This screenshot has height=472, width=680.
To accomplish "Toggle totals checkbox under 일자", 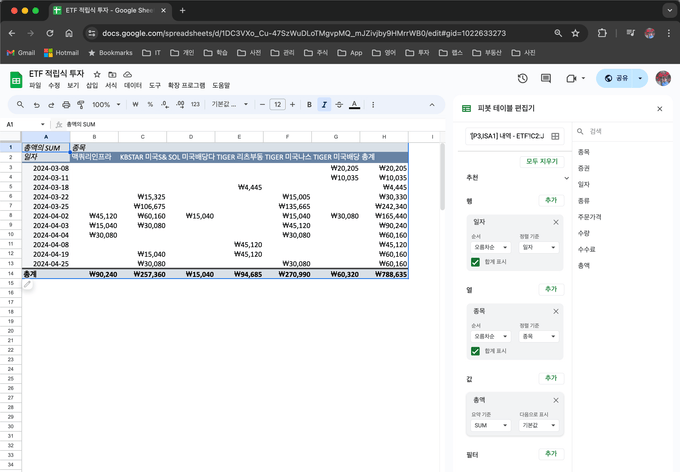I will pyautogui.click(x=475, y=262).
